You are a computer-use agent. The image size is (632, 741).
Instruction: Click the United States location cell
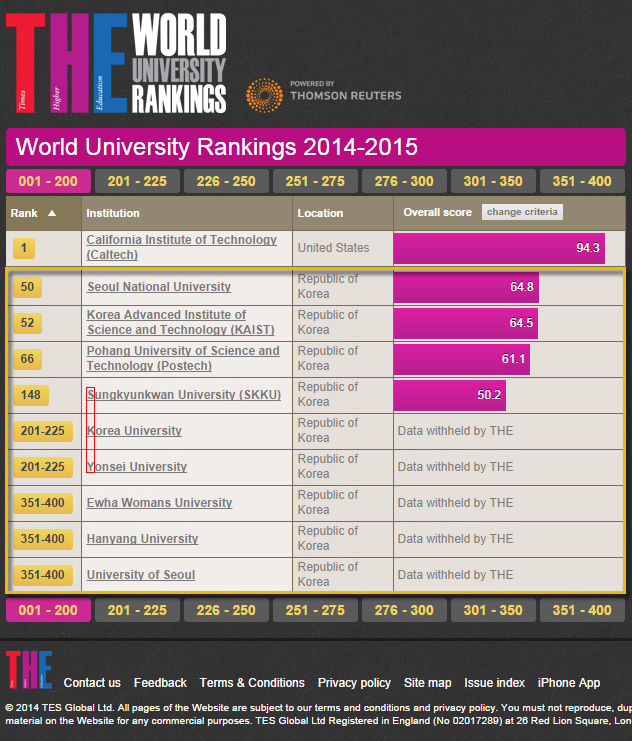coord(343,248)
